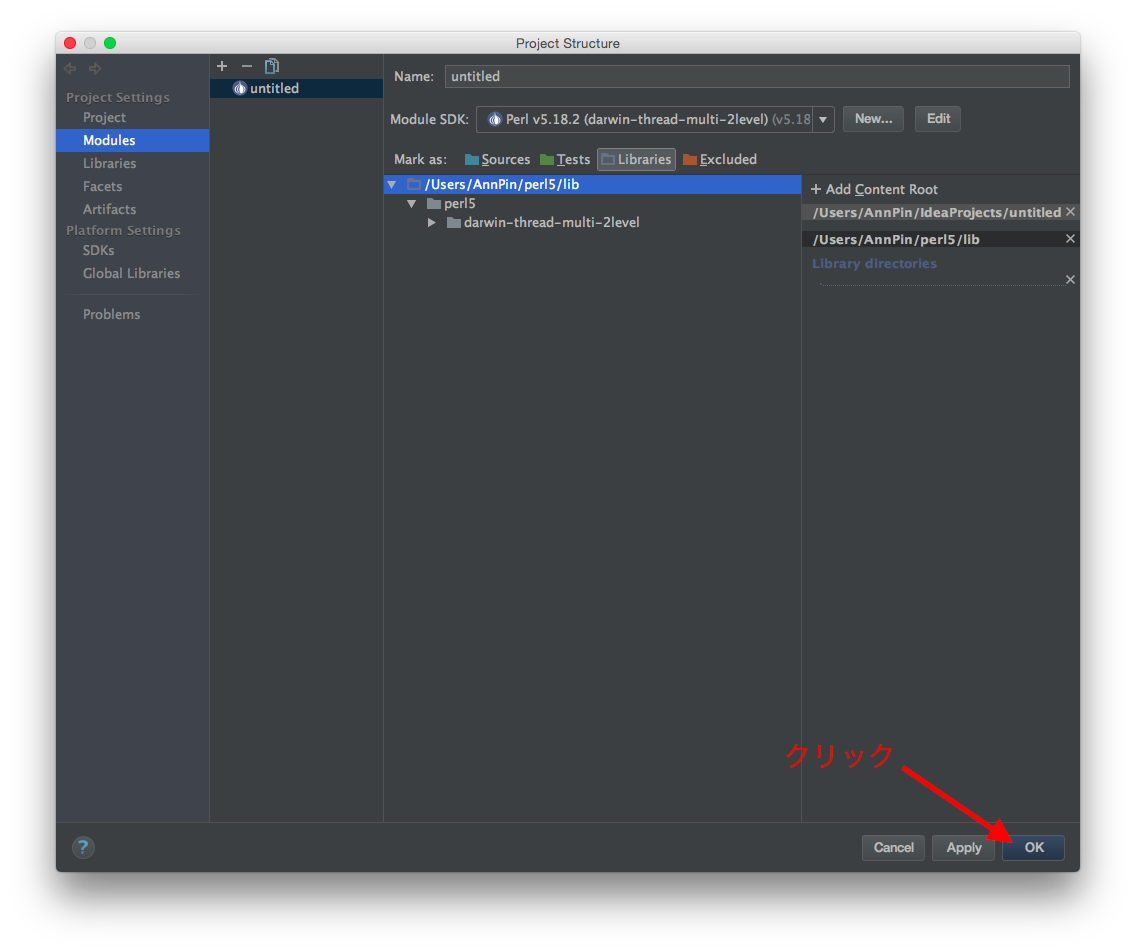Expand the darwin-thread-multi-2level folder
The height and width of the screenshot is (952, 1136).
point(432,223)
